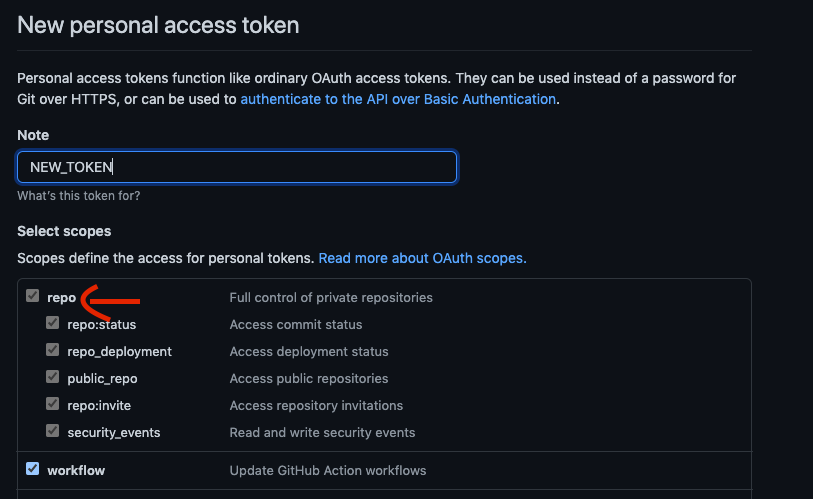Screen dimensions: 813x499
Task: Uncheck the repo scope checkbox
Action: tap(33, 296)
